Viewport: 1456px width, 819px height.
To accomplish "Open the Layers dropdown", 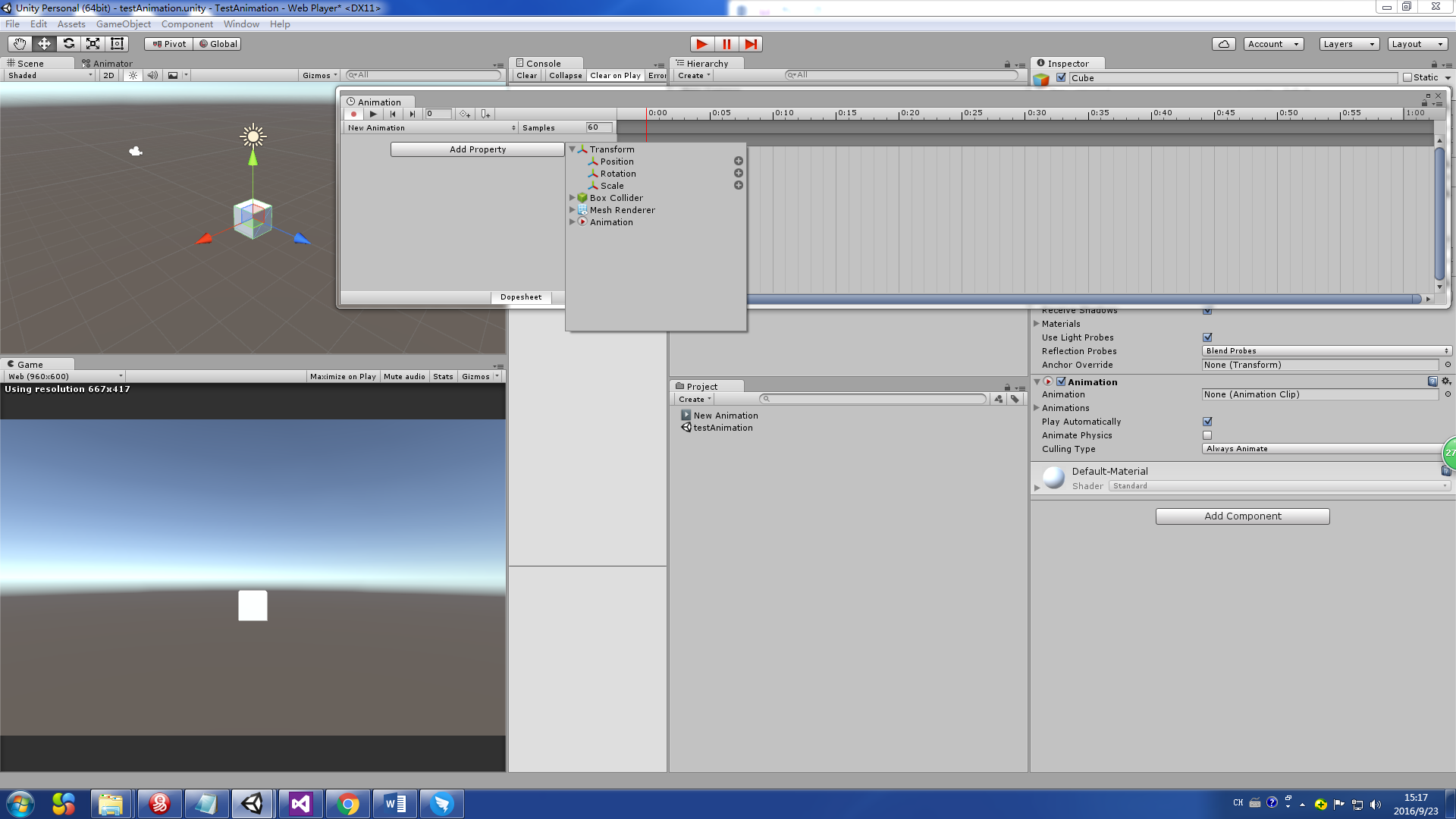I will [1348, 44].
